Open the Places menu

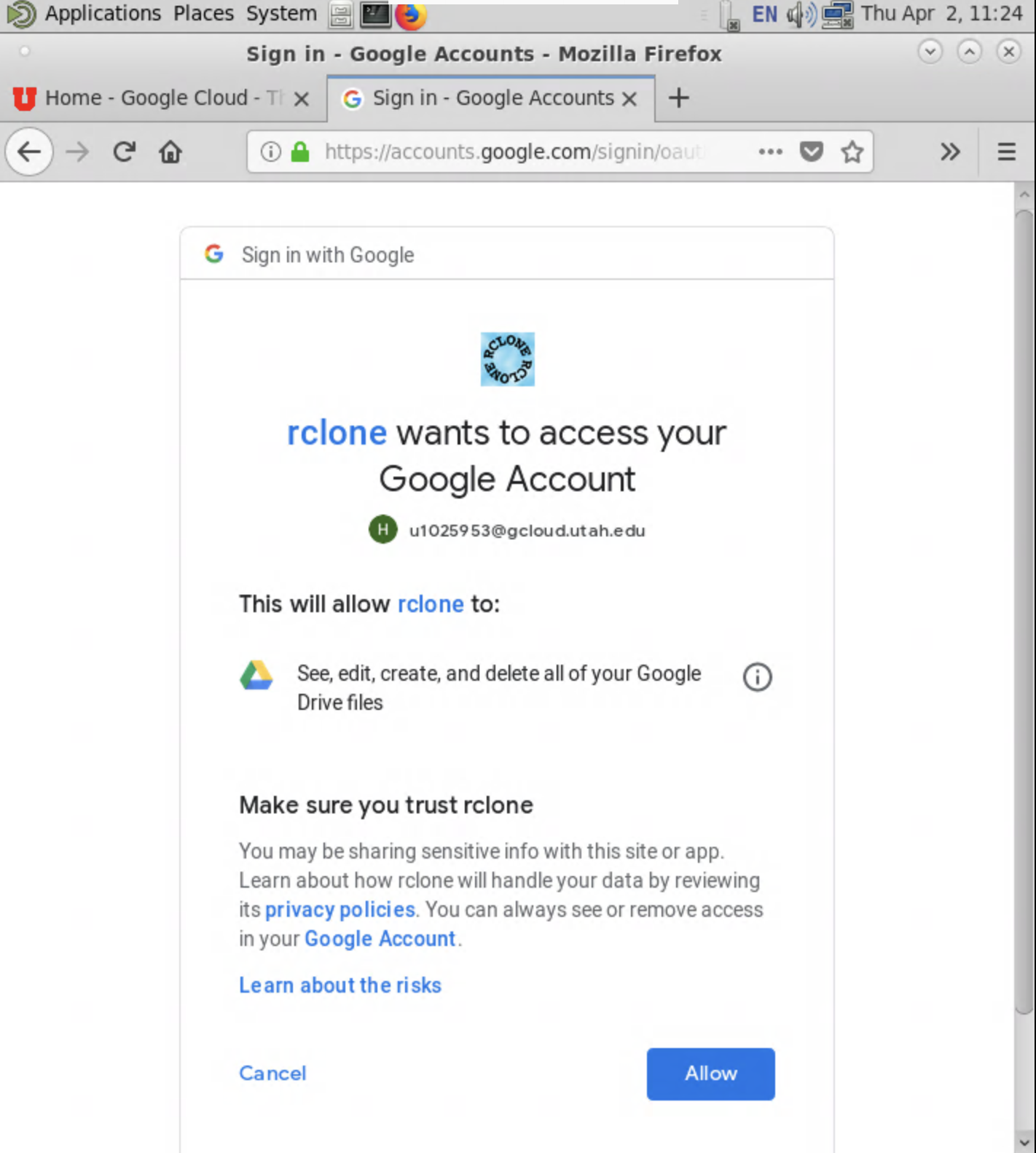(x=203, y=13)
